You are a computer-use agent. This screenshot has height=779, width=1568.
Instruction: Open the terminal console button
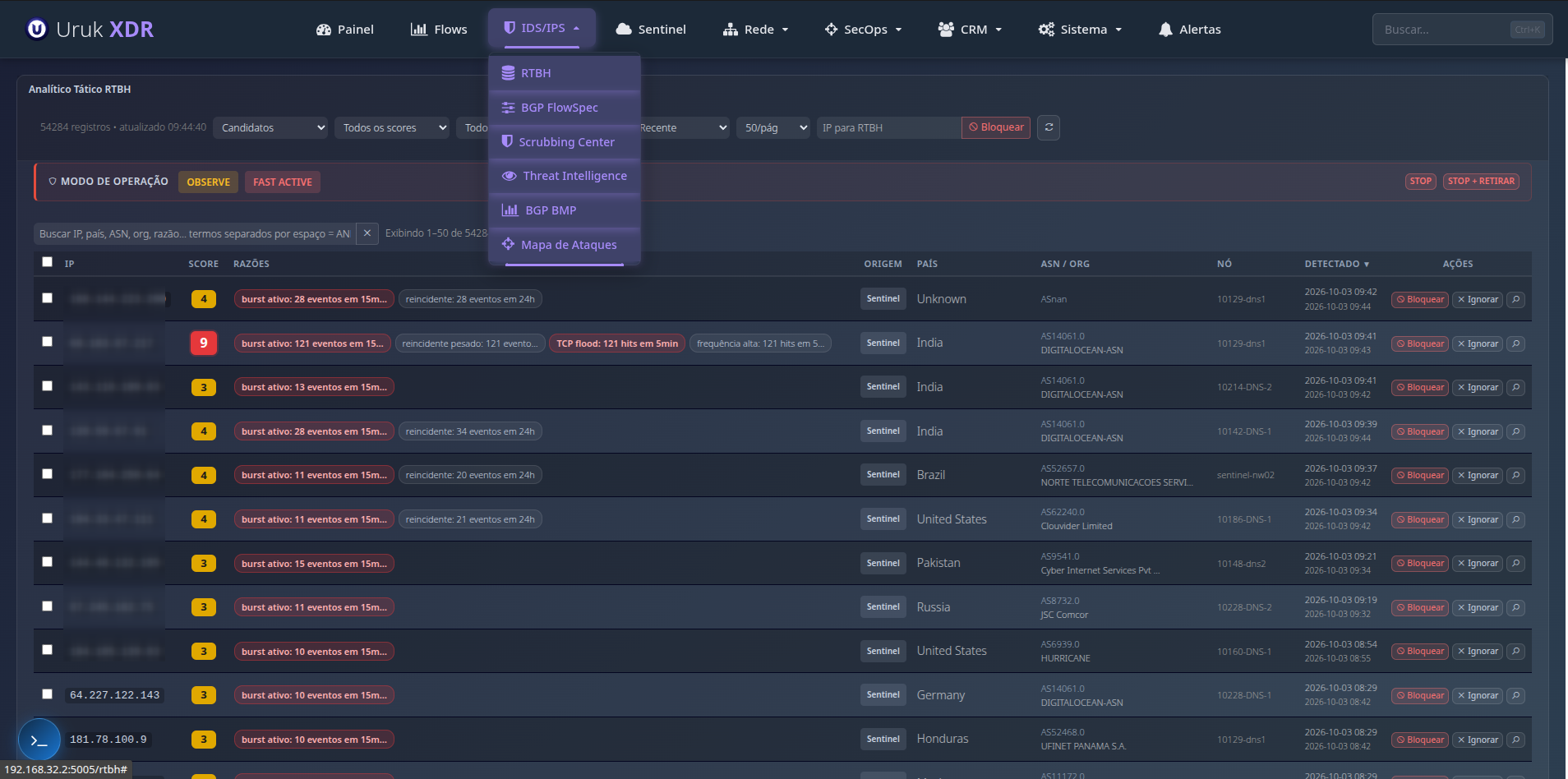click(39, 740)
